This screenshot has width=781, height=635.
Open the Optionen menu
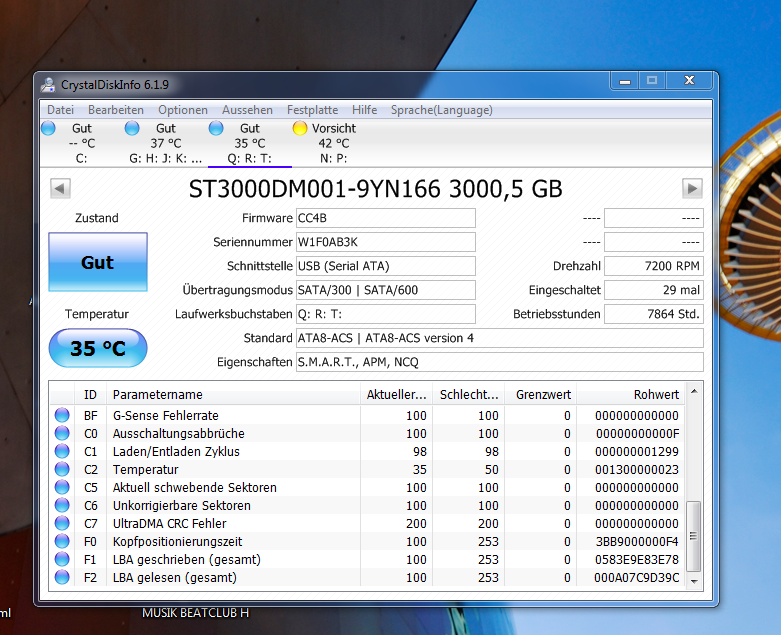(183, 110)
